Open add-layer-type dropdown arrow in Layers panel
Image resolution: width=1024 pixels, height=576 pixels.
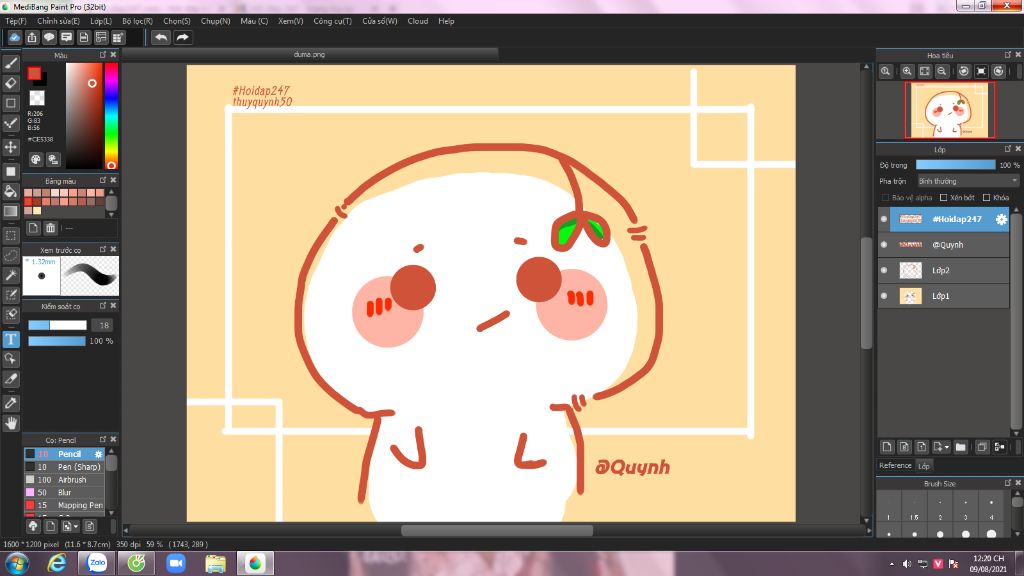coord(946,447)
